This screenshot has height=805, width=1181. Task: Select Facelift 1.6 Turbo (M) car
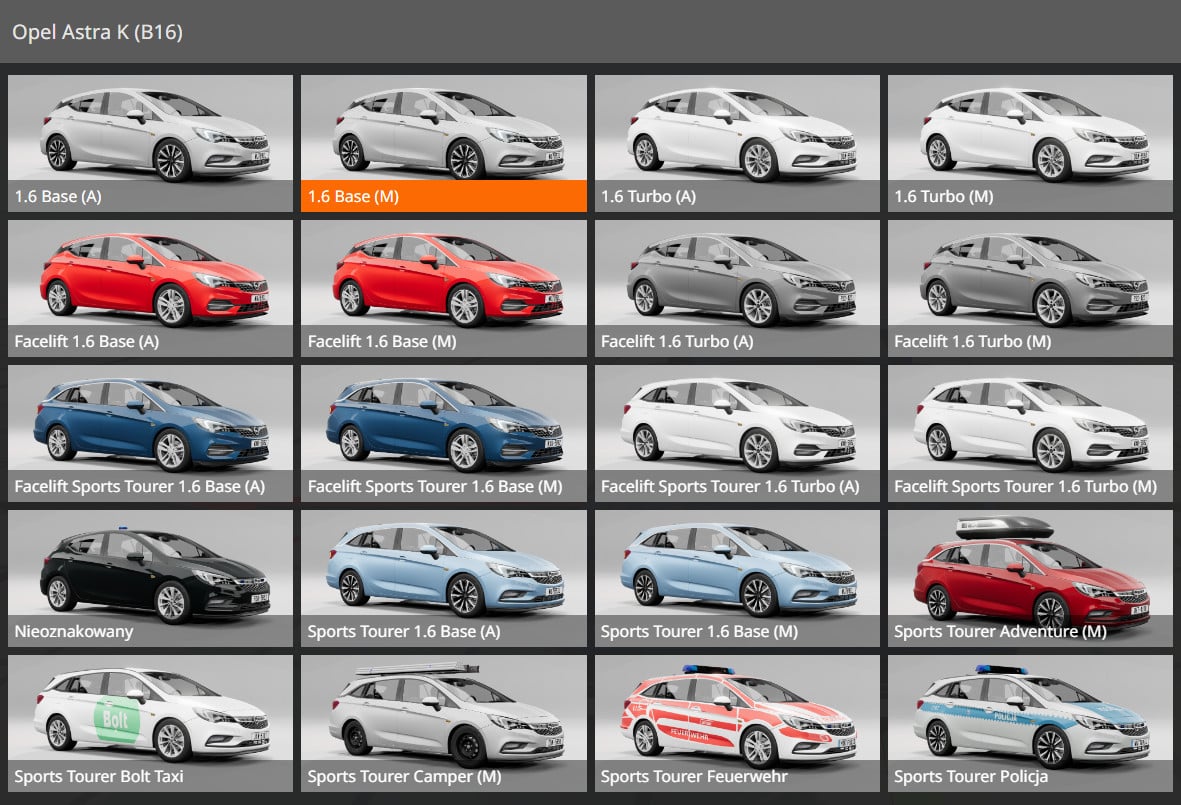click(x=1030, y=288)
